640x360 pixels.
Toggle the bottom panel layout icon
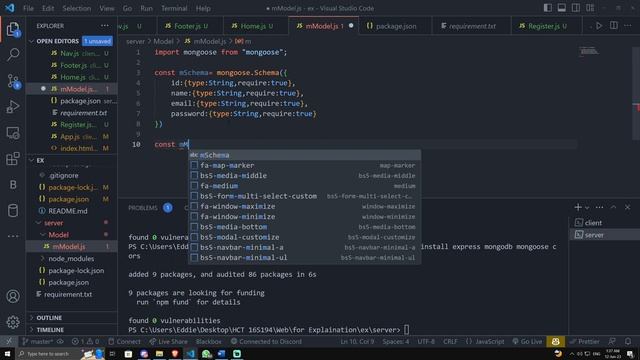(562, 8)
